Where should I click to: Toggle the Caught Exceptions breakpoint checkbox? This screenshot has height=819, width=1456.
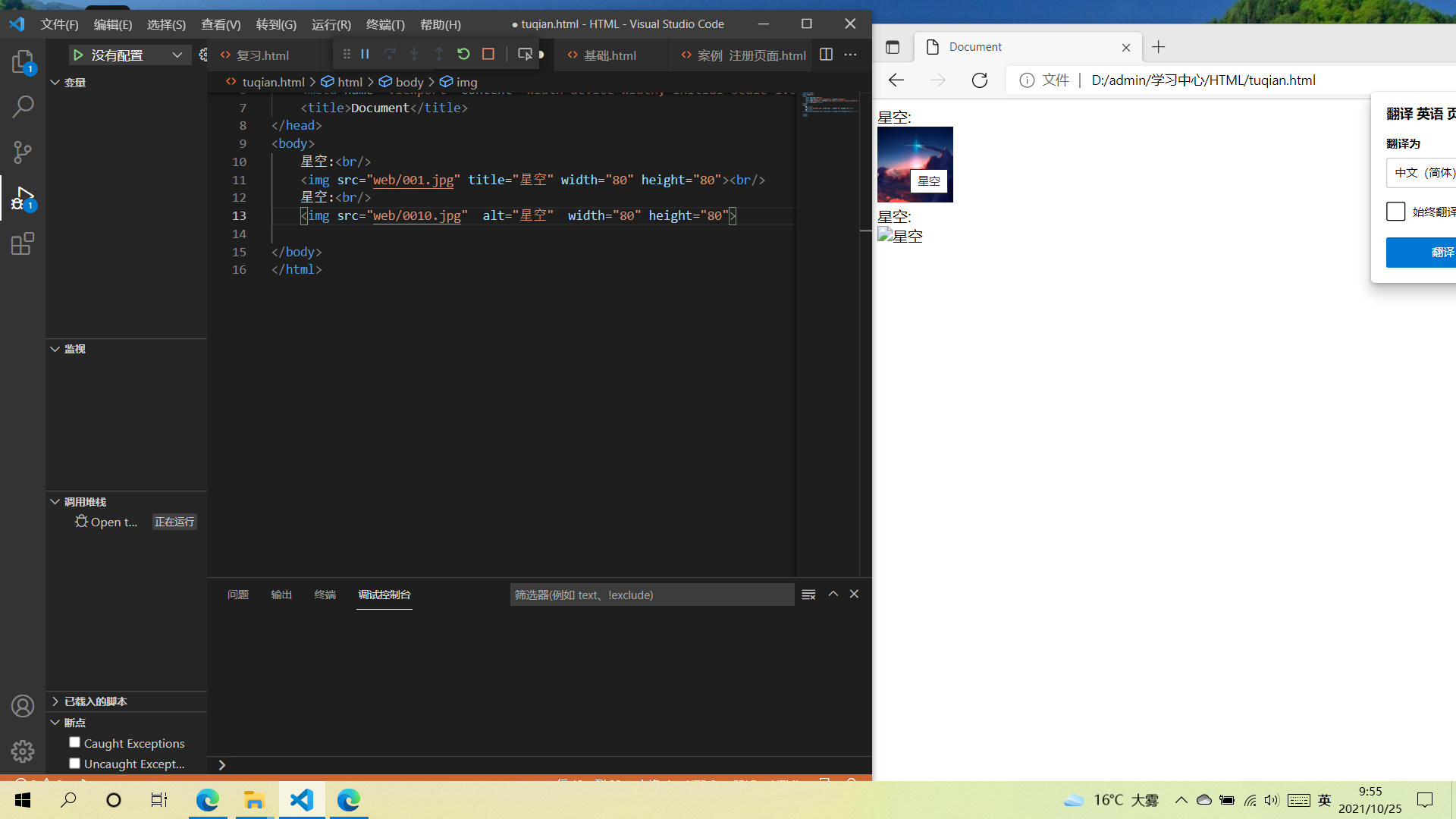click(74, 742)
